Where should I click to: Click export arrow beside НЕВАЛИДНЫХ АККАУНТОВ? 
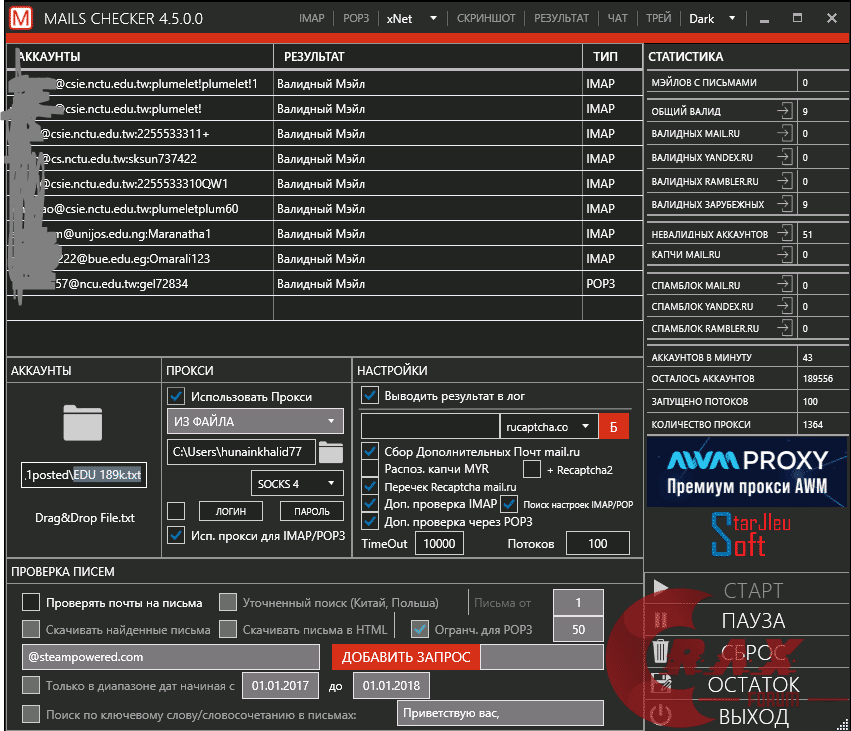[786, 233]
